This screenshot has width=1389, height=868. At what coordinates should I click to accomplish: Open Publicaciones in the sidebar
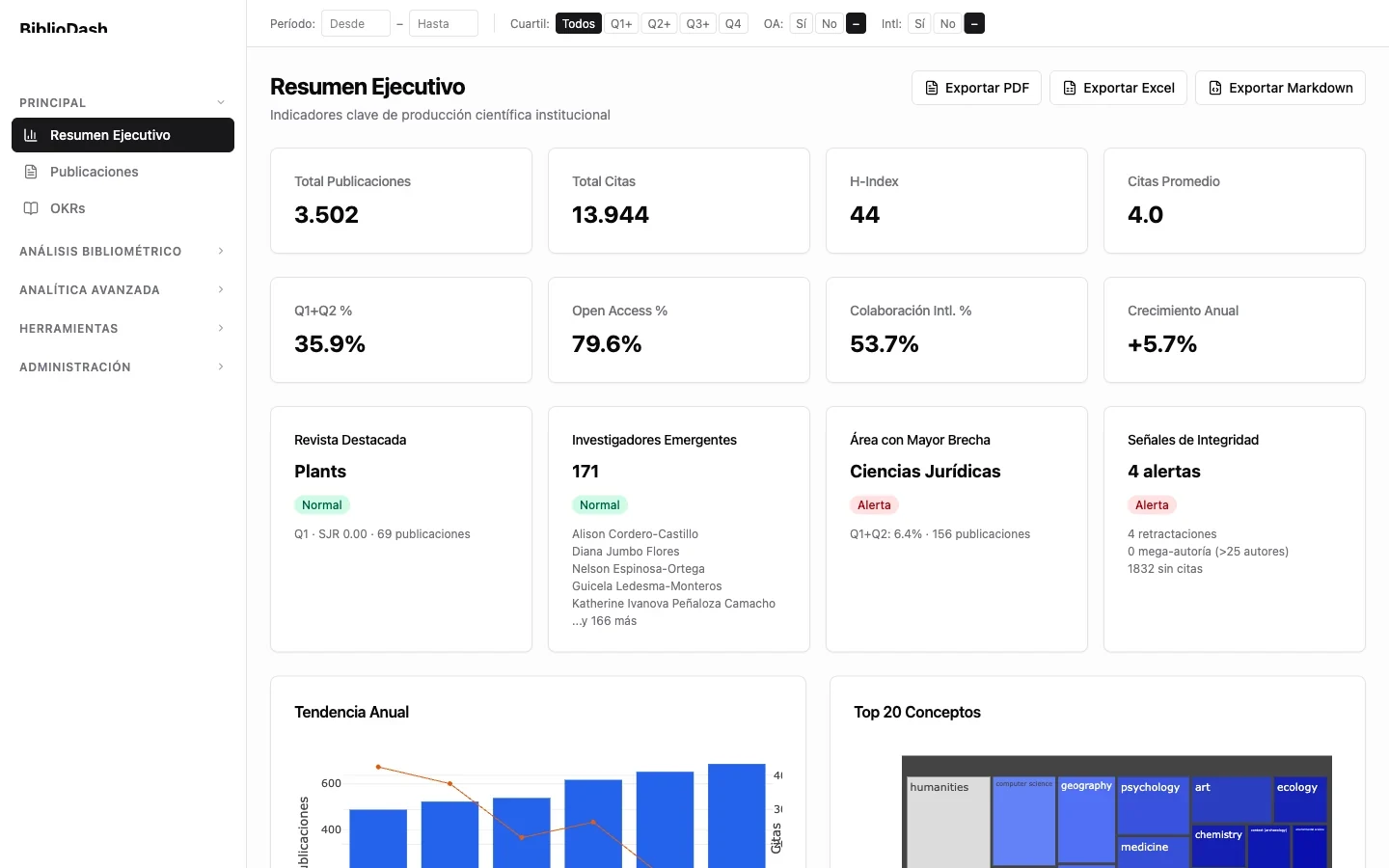[x=123, y=172]
